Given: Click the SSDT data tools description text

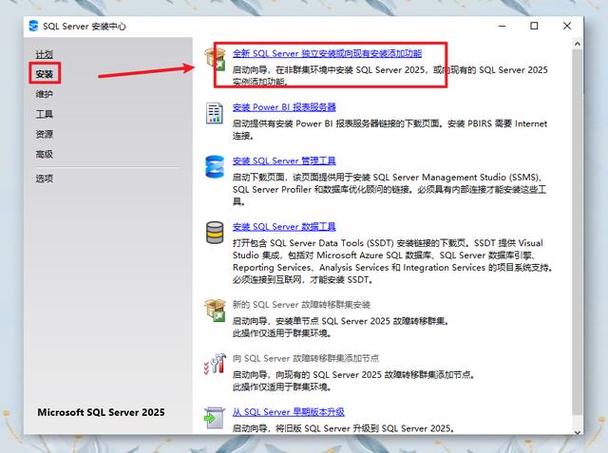Looking at the screenshot, I should pyautogui.click(x=392, y=261).
